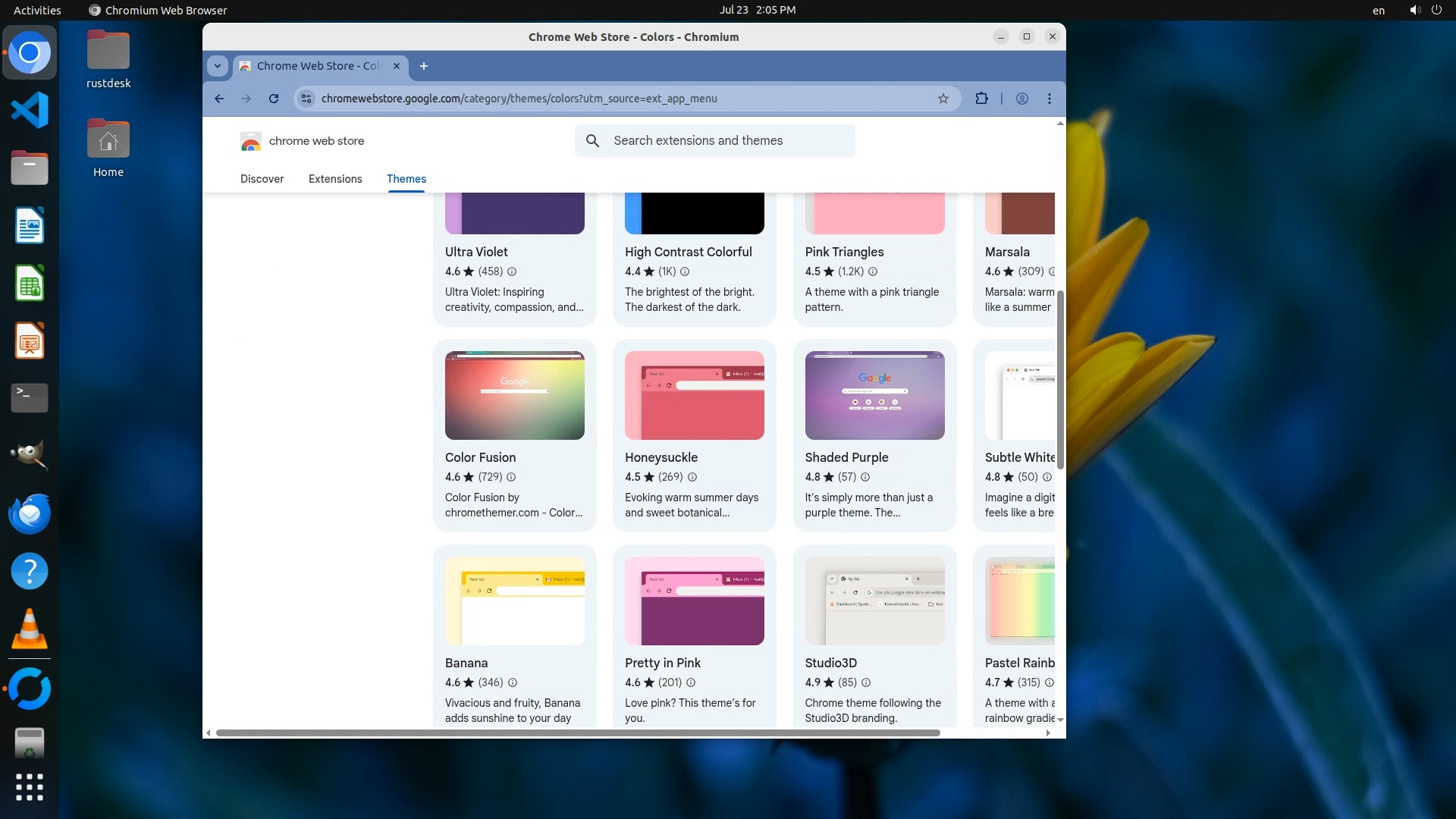The image size is (1456, 819).
Task: Open the Chromium three-dot menu
Action: pyautogui.click(x=1050, y=99)
